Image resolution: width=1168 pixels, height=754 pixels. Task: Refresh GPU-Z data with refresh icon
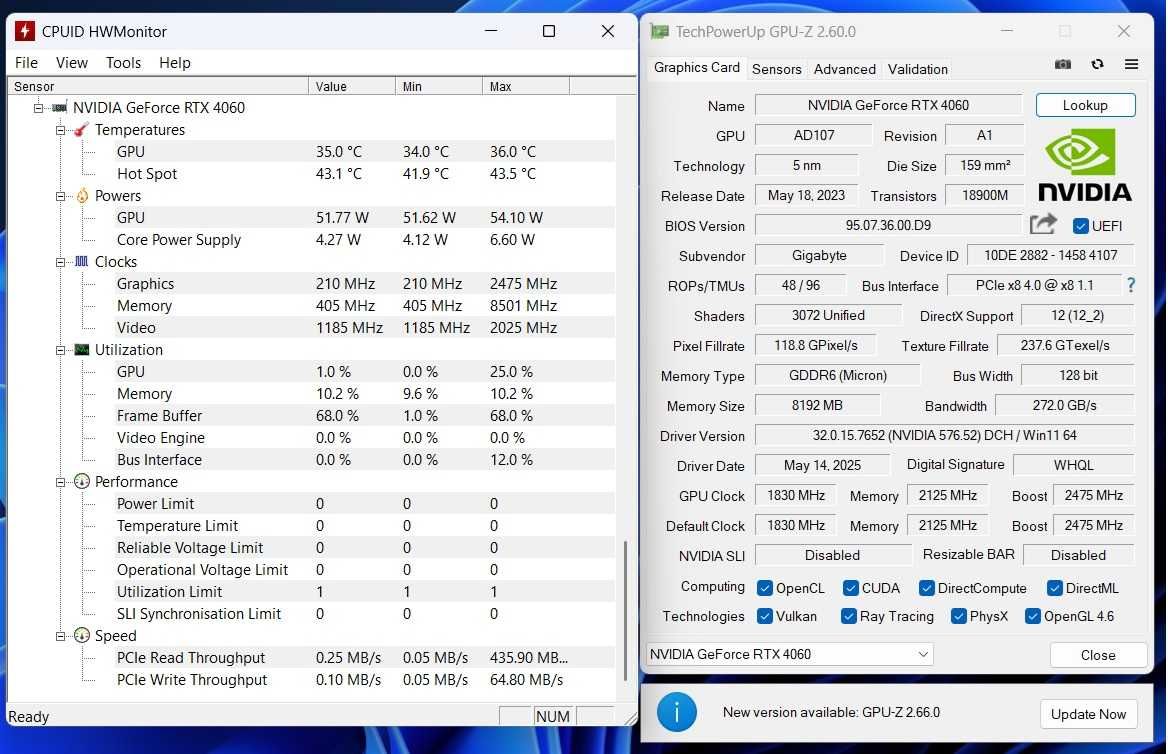[x=1097, y=64]
